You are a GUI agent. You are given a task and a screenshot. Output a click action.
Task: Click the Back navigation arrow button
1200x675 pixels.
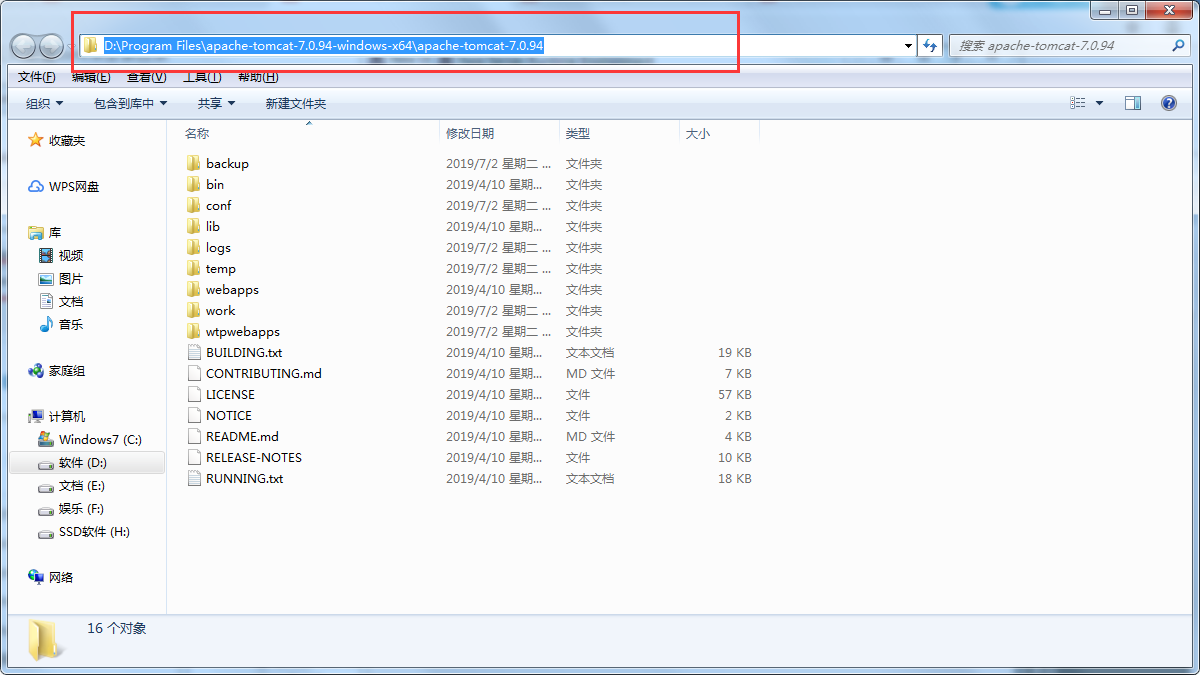click(24, 45)
